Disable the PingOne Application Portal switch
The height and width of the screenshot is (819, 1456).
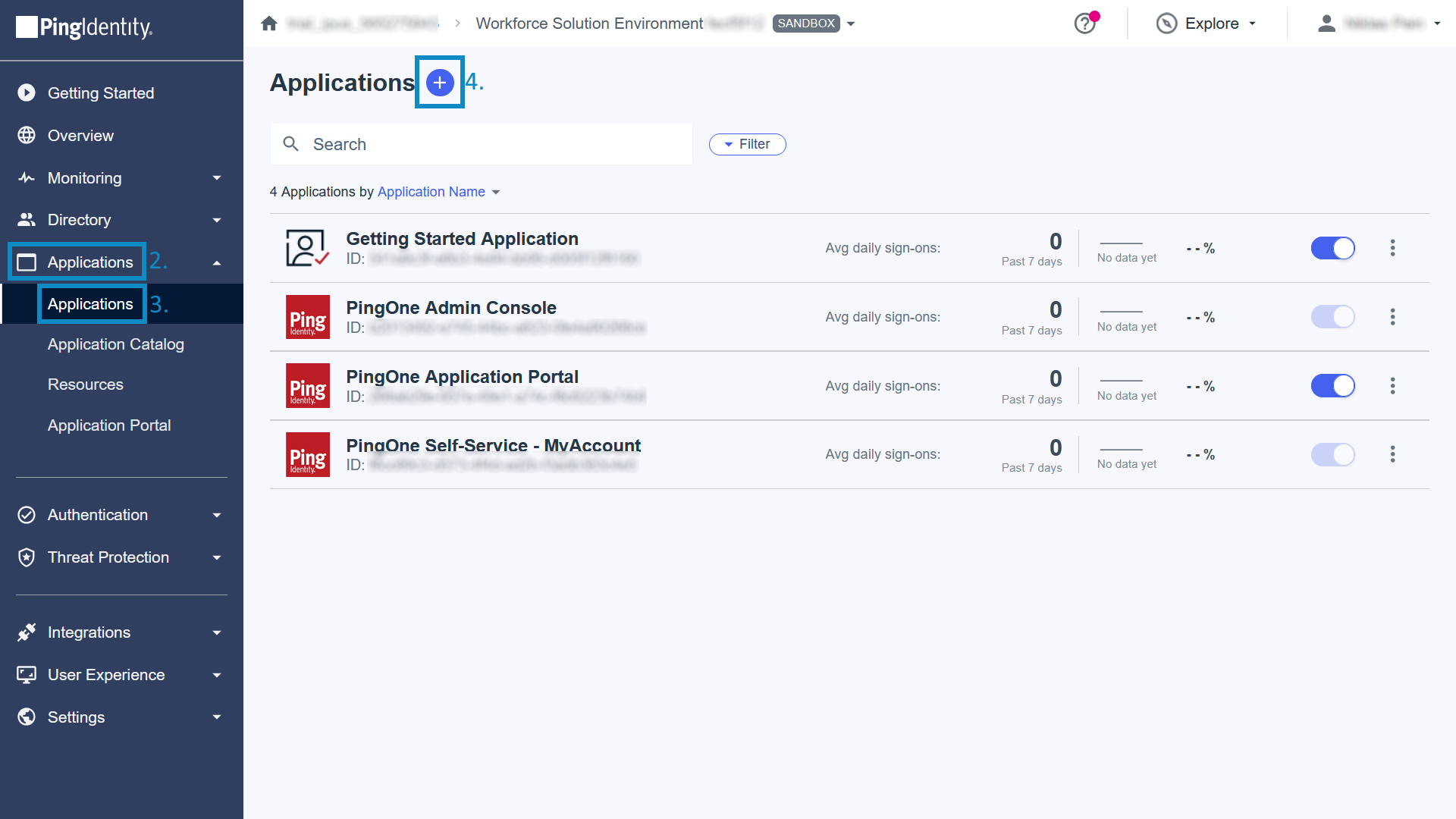pos(1333,385)
